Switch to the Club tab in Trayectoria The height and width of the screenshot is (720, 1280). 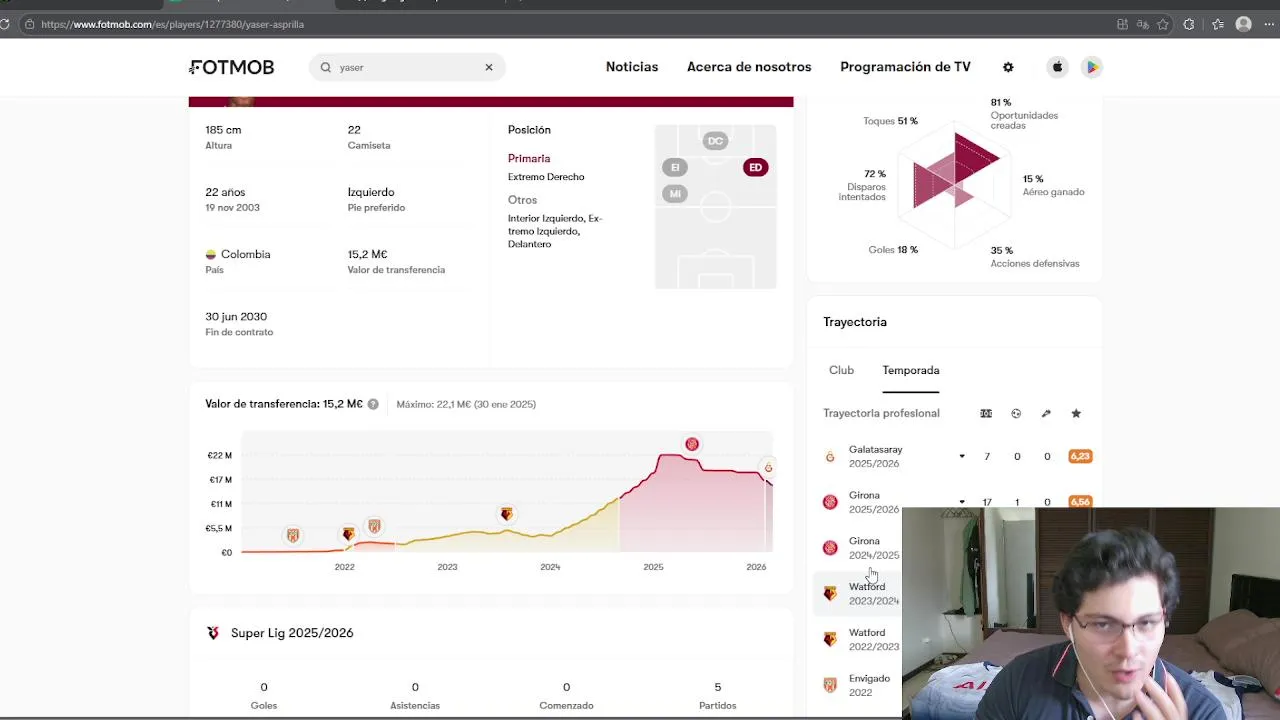(x=841, y=370)
